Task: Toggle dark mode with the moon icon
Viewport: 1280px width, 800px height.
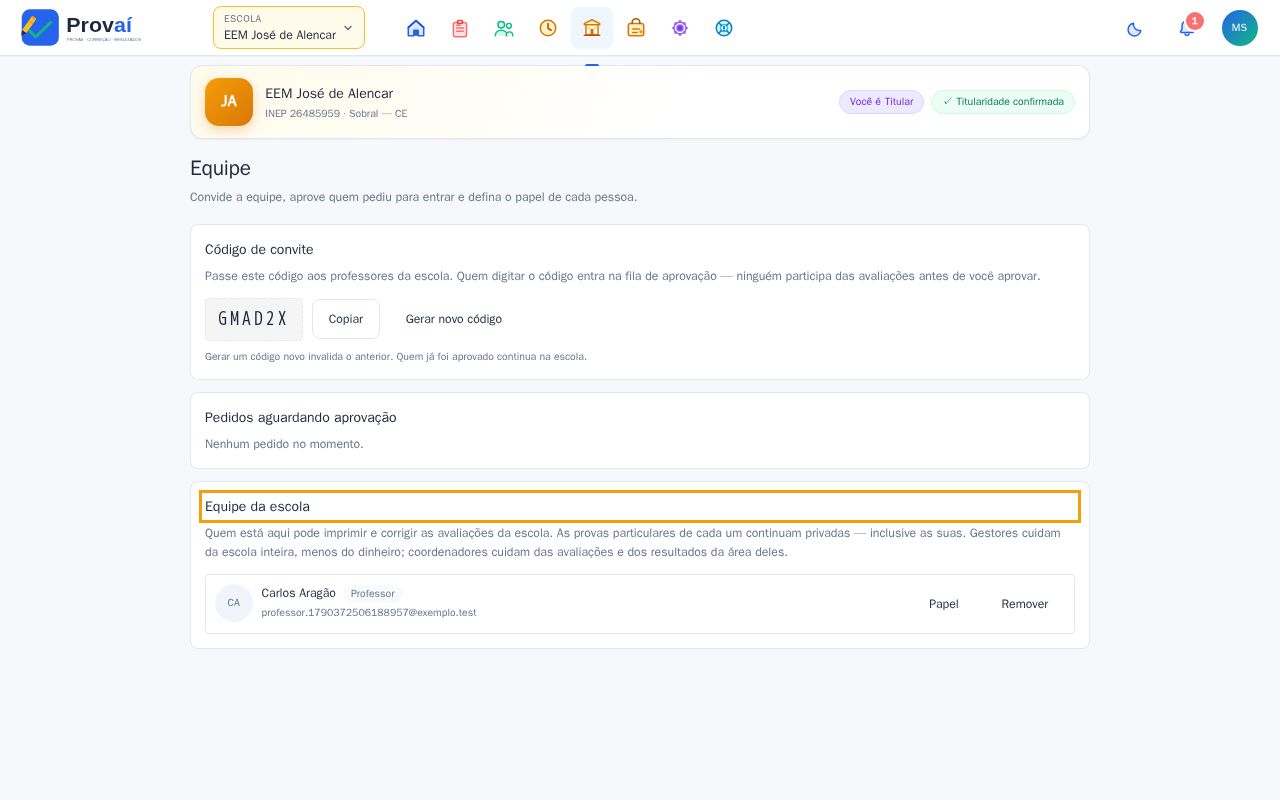Action: (x=1134, y=29)
